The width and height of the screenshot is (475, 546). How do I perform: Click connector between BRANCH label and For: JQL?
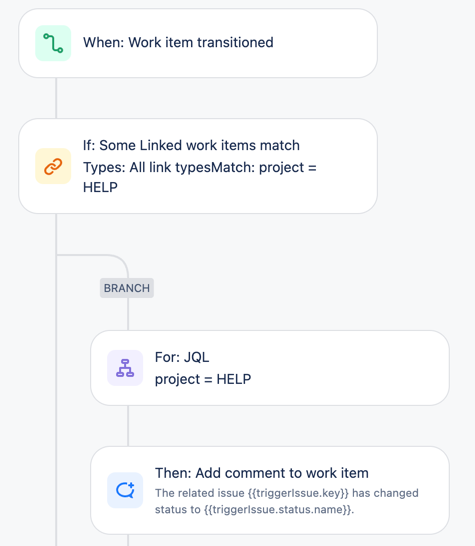[128, 314]
